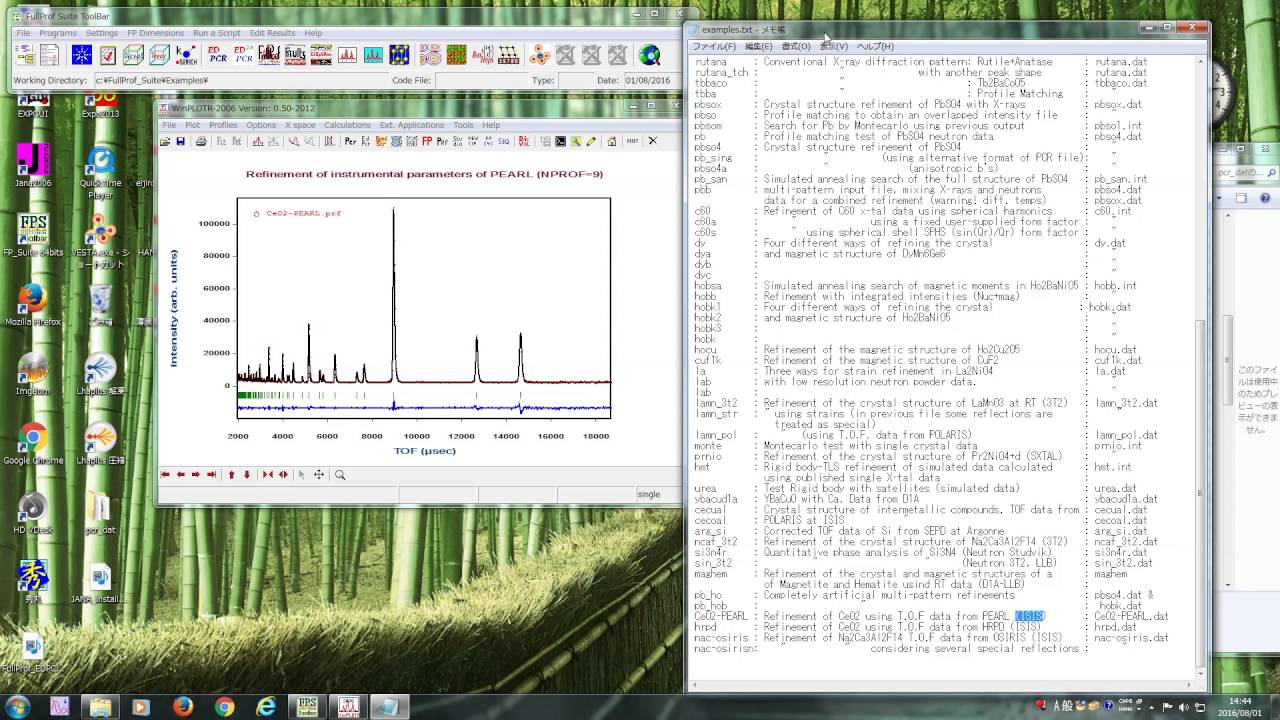Screen dimensions: 1280x720
Task: Click the SEQ icon in WinPLOTR toolbar
Action: pyautogui.click(x=503, y=141)
